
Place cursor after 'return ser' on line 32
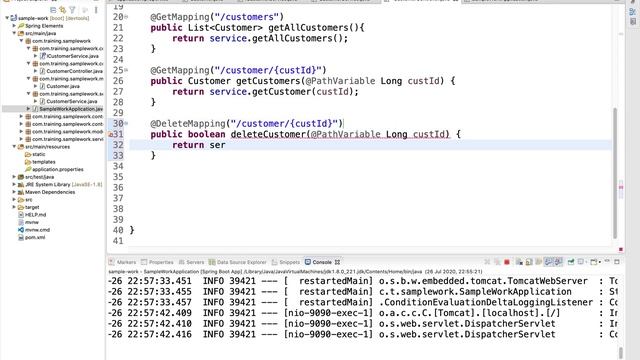[226, 145]
